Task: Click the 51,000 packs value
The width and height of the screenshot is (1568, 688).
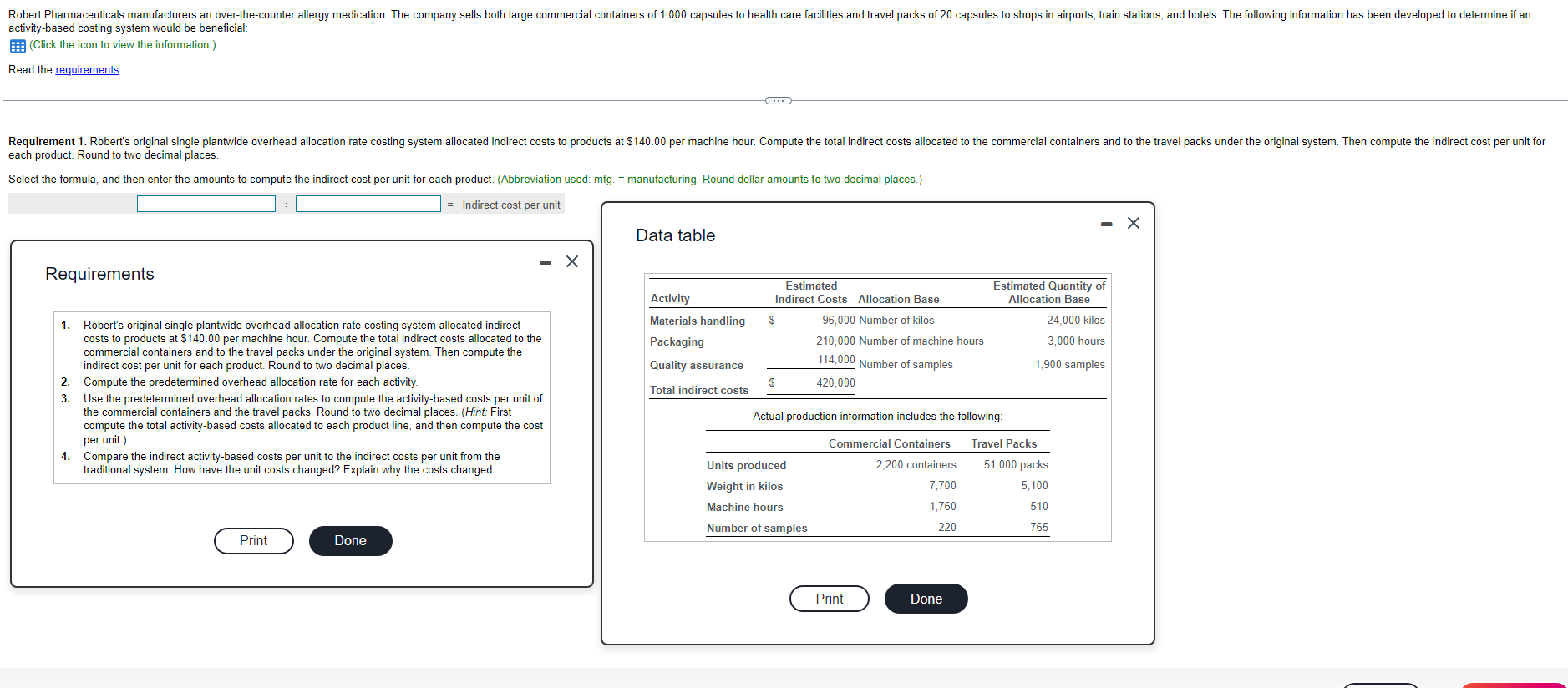Action: coord(1016,465)
